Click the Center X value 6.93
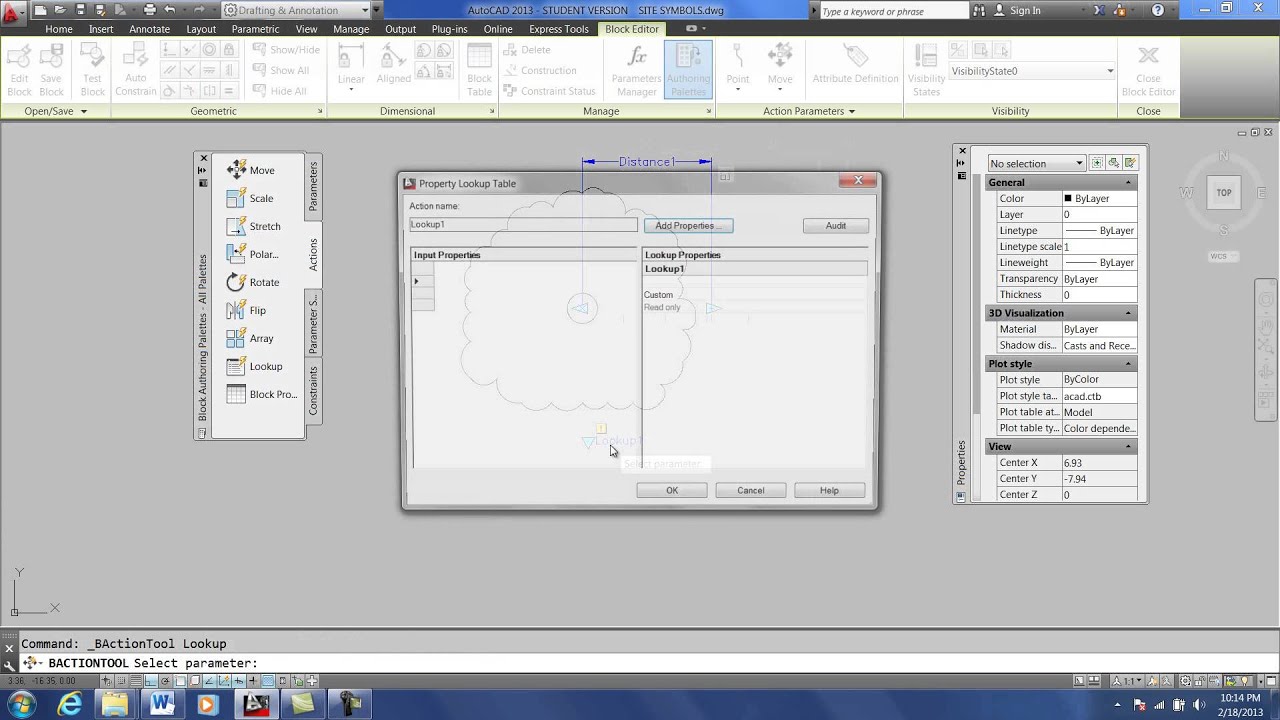This screenshot has width=1280, height=720. point(1099,463)
